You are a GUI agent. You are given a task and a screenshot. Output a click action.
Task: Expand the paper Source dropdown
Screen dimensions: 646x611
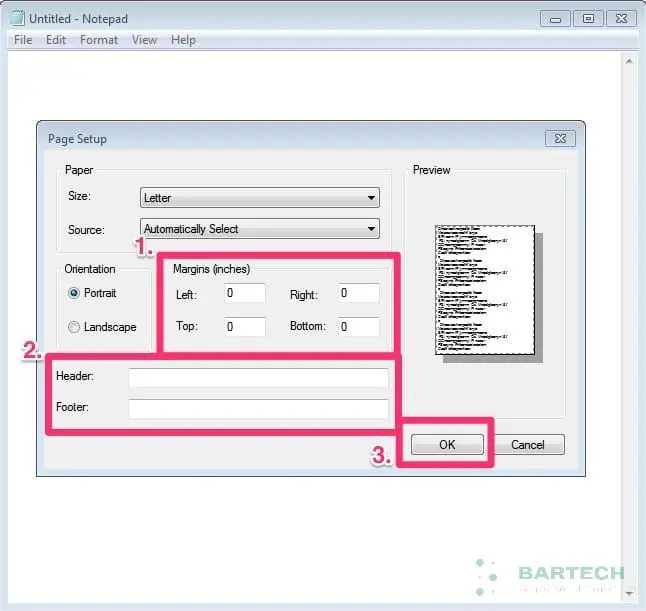click(260, 229)
